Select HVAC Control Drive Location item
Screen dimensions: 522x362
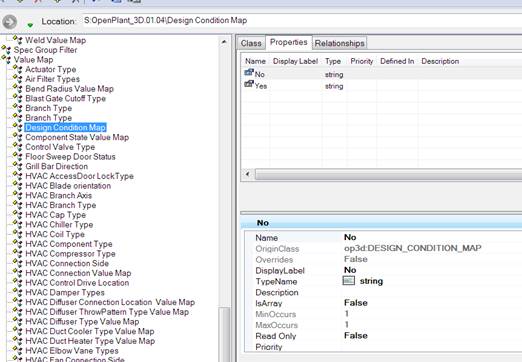pos(77,283)
